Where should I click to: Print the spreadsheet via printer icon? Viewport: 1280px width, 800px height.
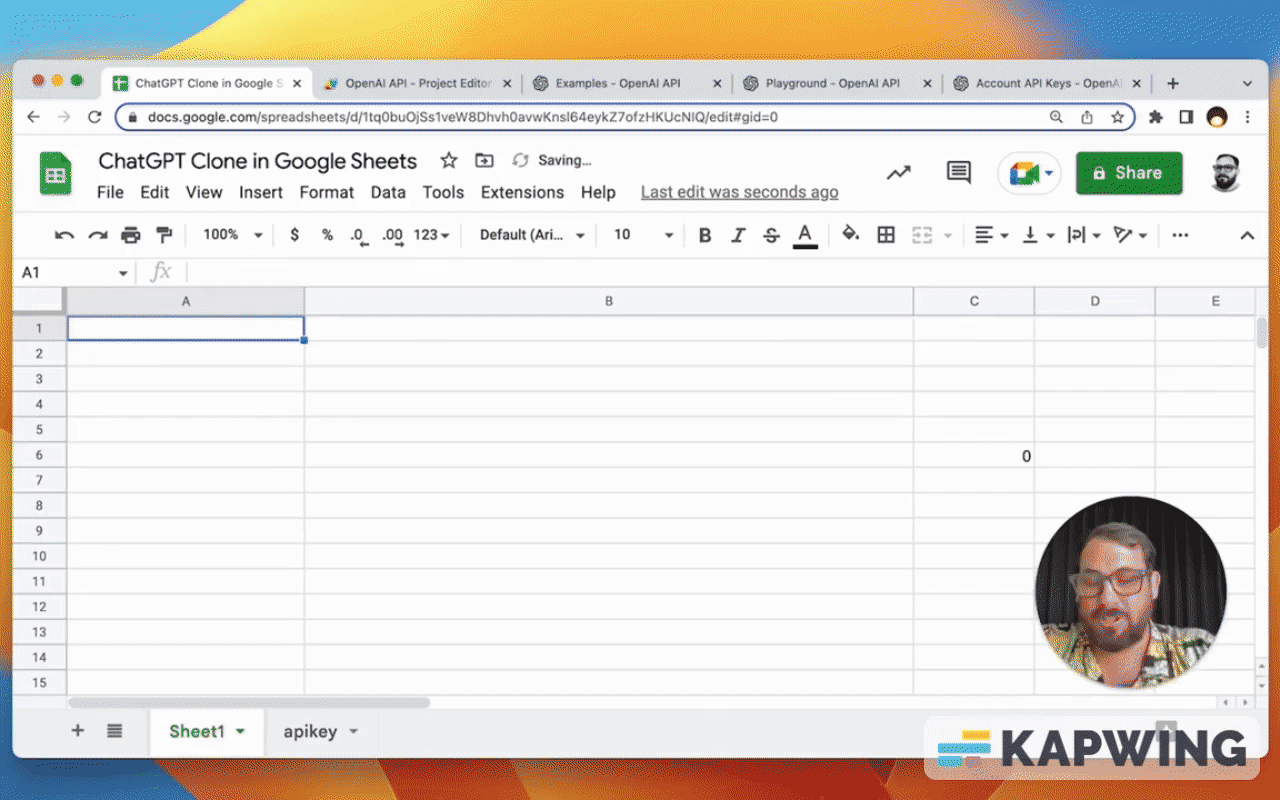pos(131,235)
